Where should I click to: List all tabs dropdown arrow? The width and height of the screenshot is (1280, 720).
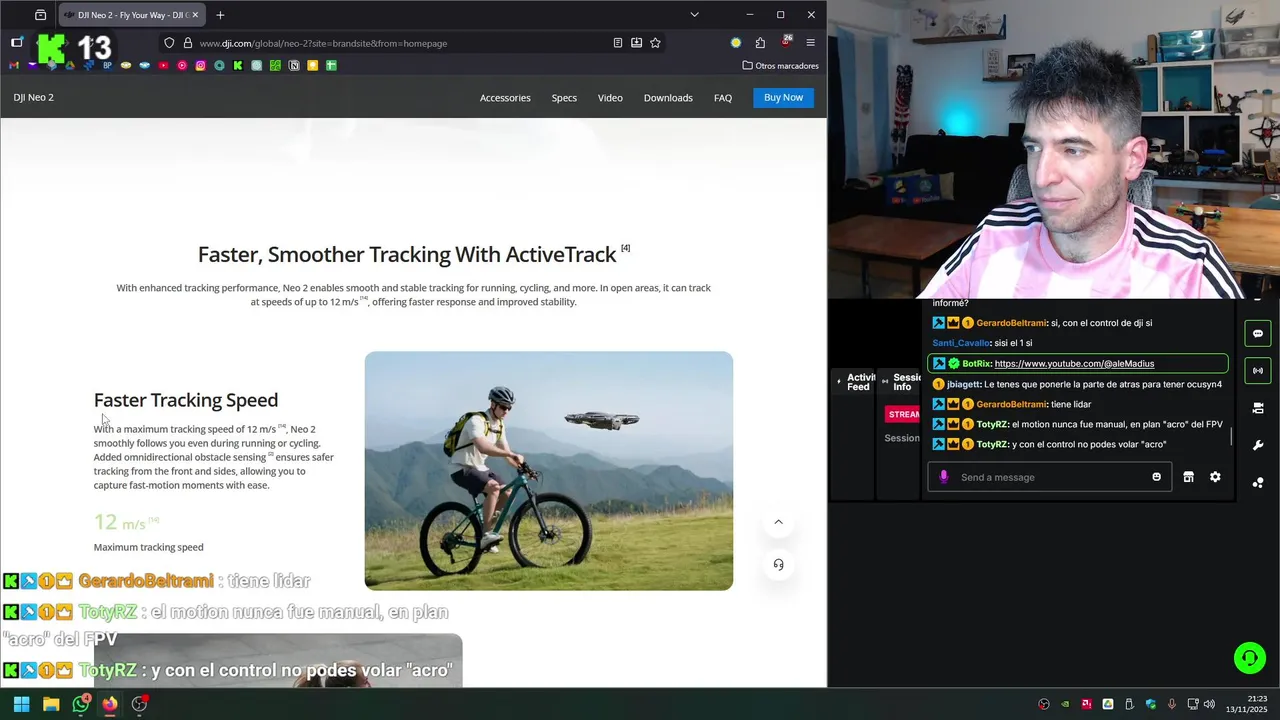(694, 15)
